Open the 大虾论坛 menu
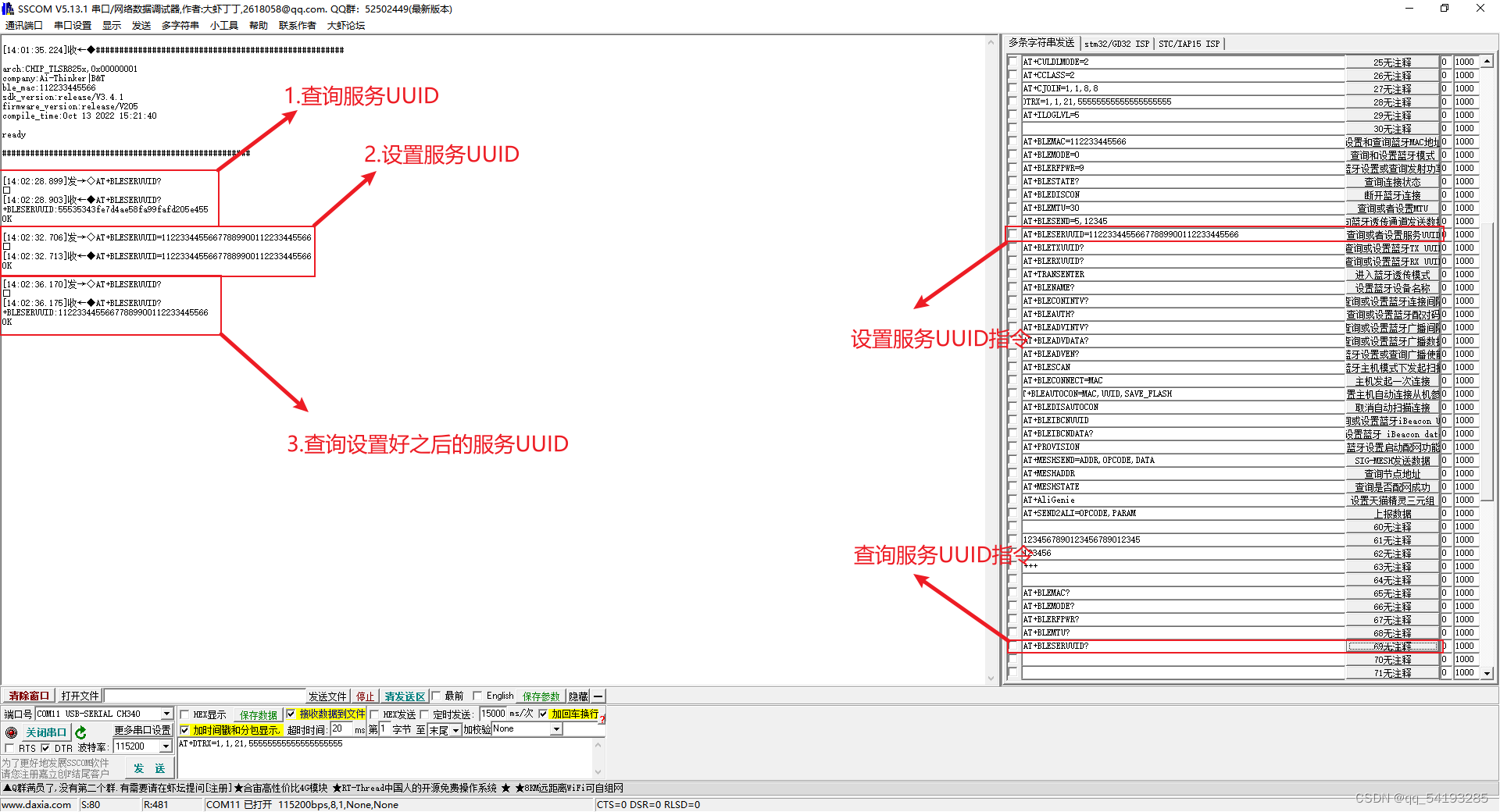Viewport: 1500px width, 812px height. point(346,26)
